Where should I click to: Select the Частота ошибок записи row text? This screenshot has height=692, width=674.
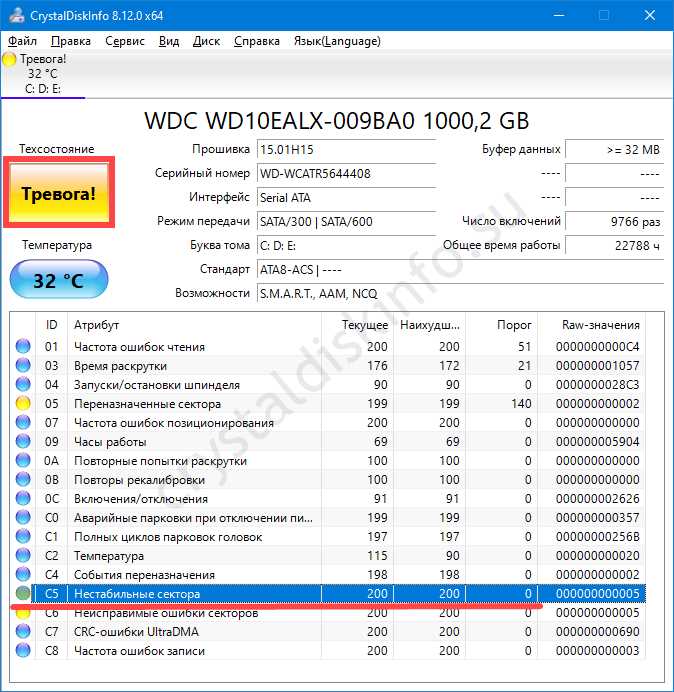point(139,651)
